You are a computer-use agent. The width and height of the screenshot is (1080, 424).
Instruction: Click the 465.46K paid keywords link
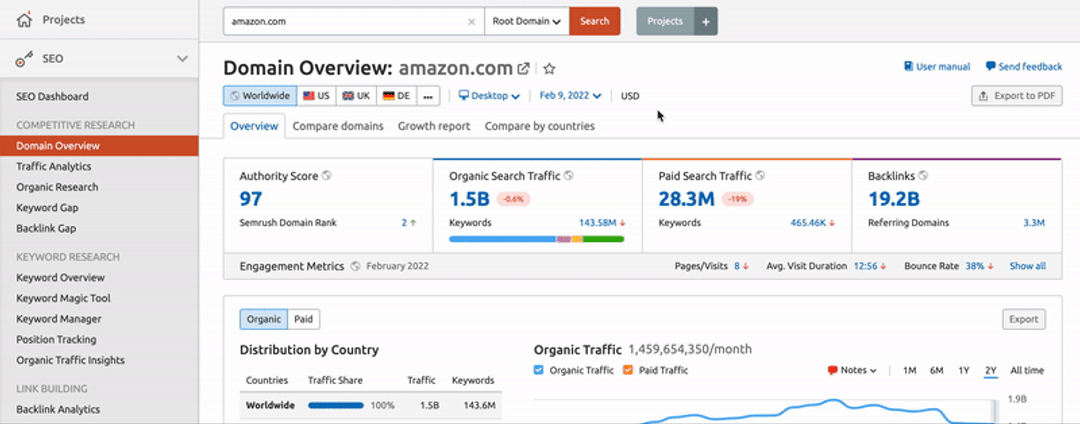pyautogui.click(x=809, y=223)
